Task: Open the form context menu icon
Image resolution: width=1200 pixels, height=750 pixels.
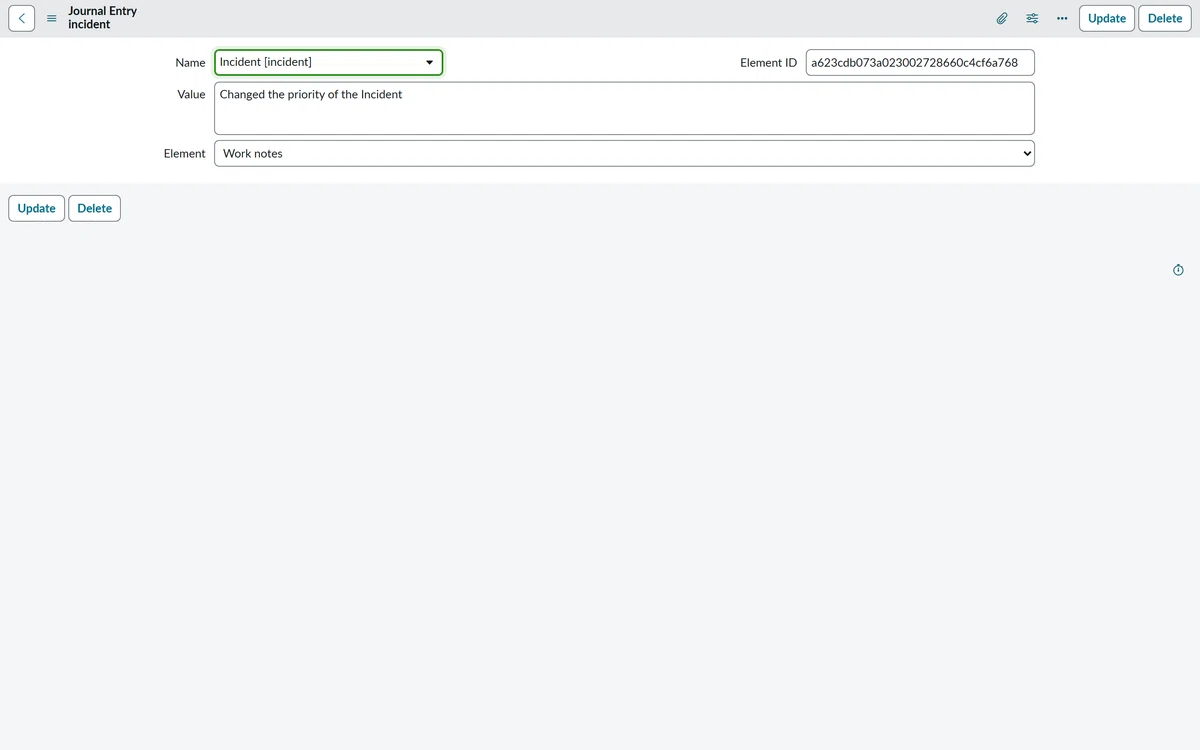Action: (52, 18)
